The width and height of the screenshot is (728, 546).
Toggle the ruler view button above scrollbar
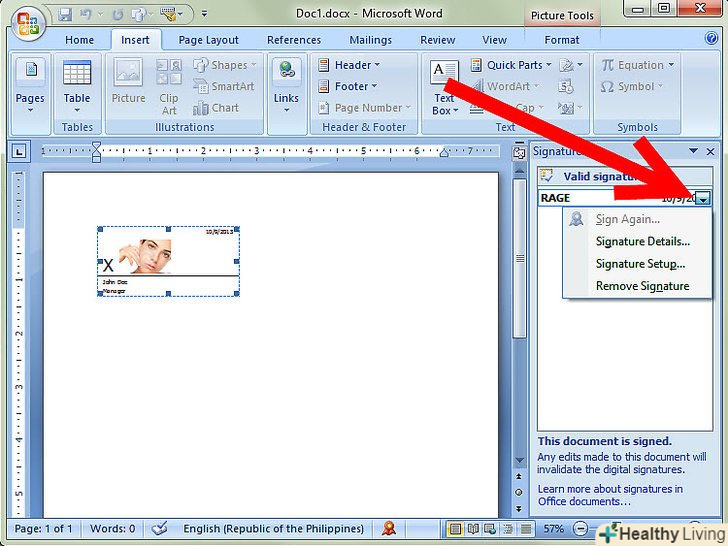pyautogui.click(x=519, y=153)
